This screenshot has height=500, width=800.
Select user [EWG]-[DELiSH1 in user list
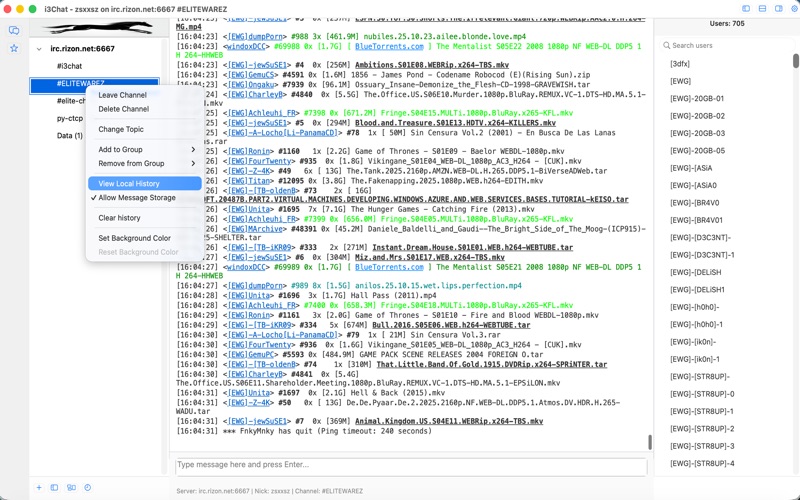(697, 289)
